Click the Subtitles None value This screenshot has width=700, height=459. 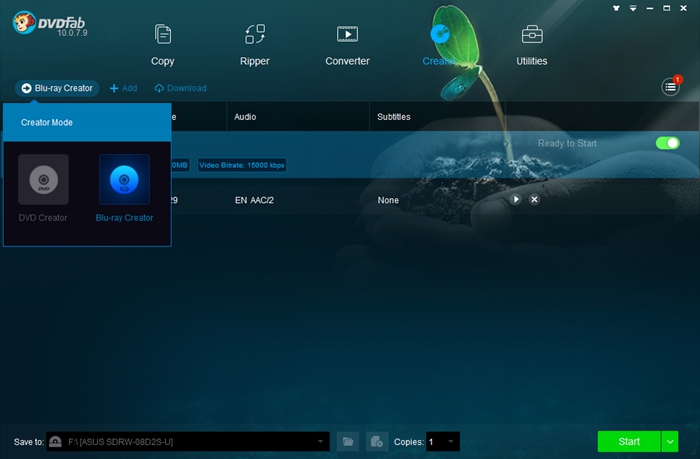tap(388, 200)
